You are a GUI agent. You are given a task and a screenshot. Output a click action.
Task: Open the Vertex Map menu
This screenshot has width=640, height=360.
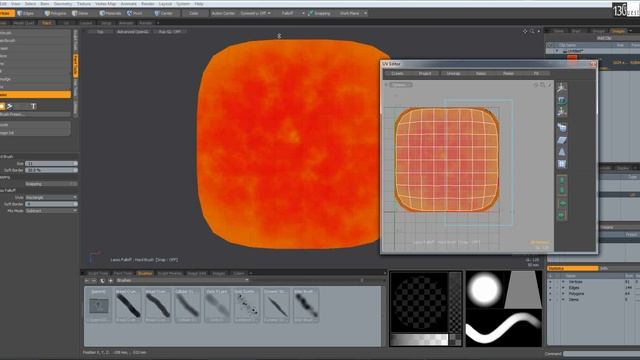pyautogui.click(x=106, y=4)
